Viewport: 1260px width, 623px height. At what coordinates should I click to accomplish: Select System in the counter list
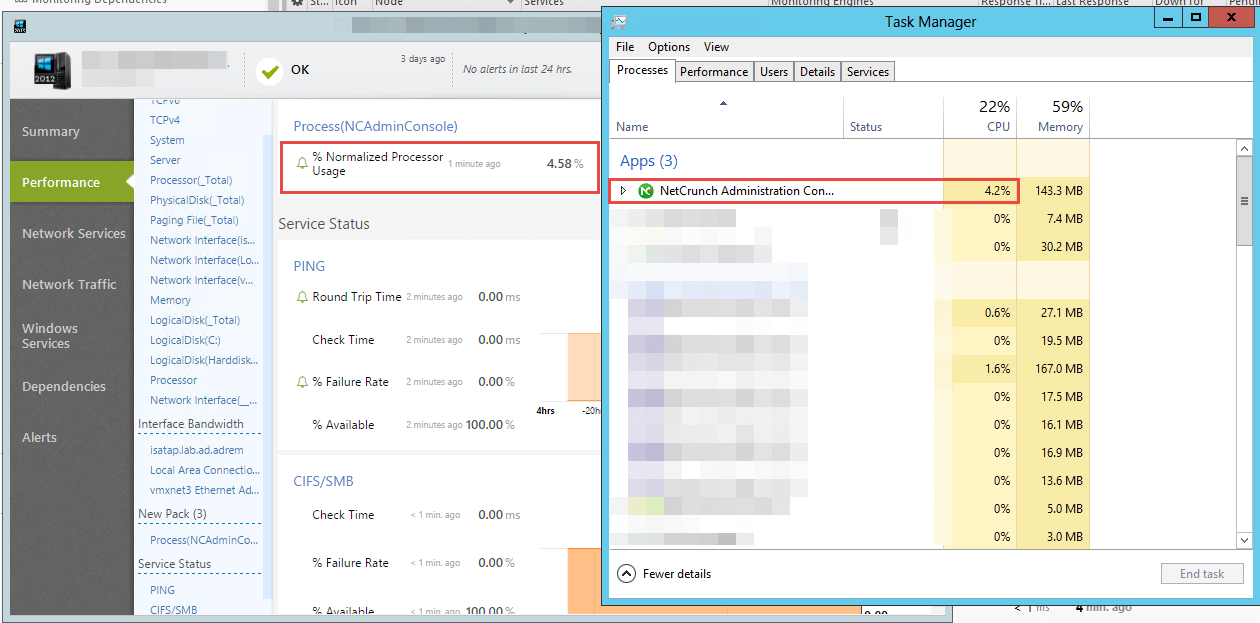tap(167, 140)
